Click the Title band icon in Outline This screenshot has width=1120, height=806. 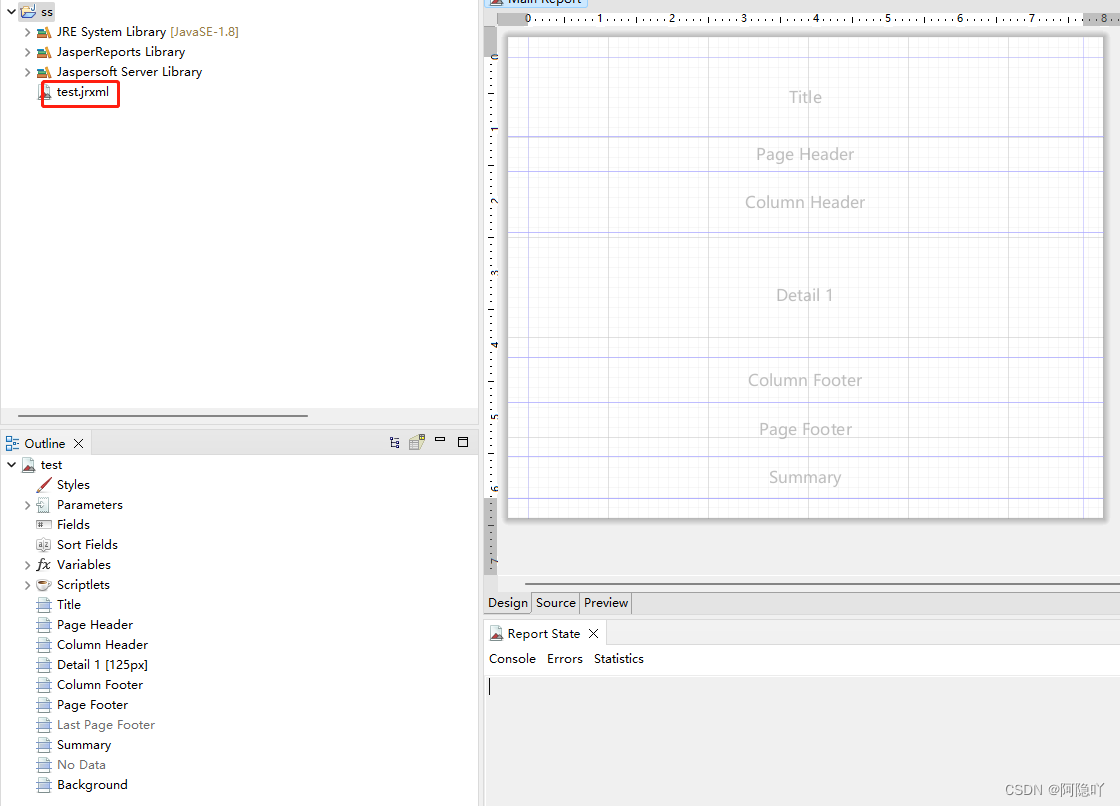[x=44, y=605]
